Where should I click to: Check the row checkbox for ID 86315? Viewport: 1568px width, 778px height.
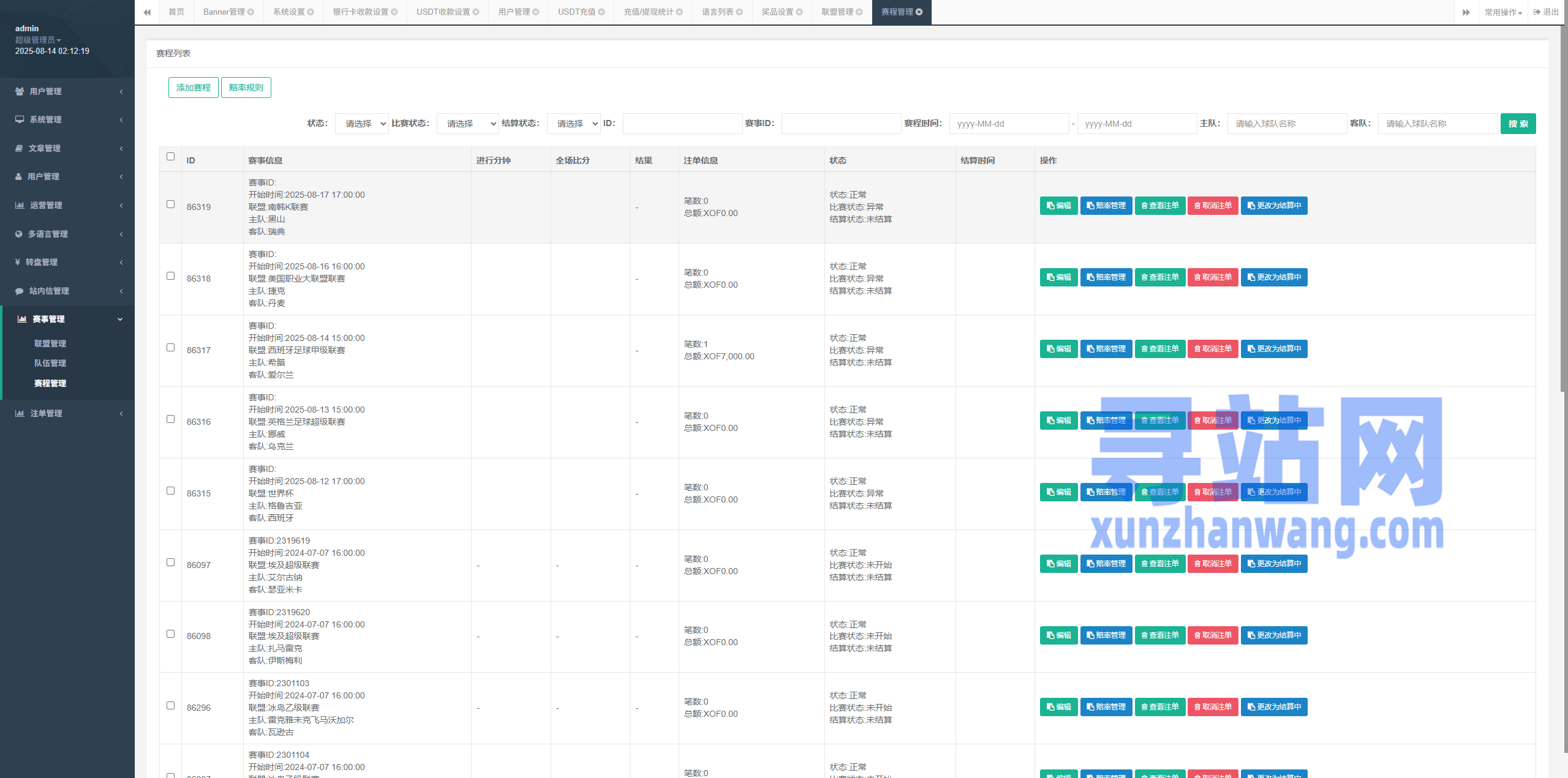[171, 491]
